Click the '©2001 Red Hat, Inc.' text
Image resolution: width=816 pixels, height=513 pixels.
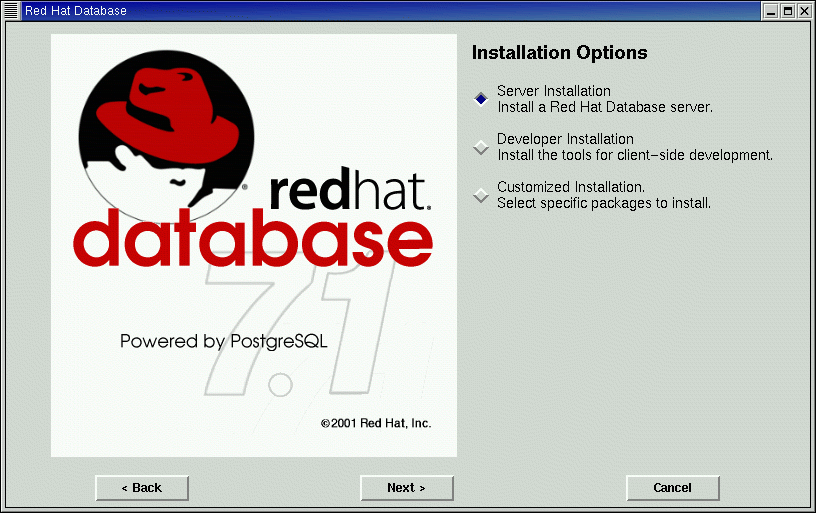[376, 424]
